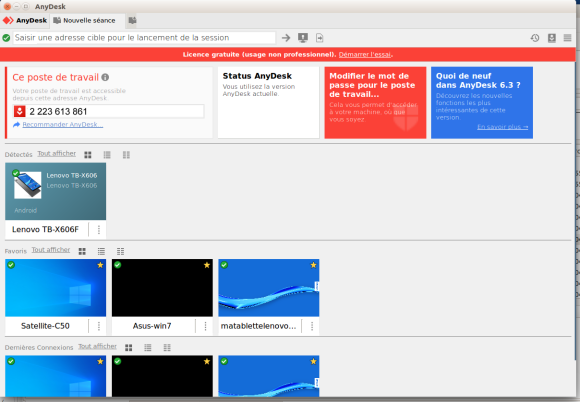Switch Détectés section to compact grid view
Screen dimensions: 580x402
click(x=126, y=155)
